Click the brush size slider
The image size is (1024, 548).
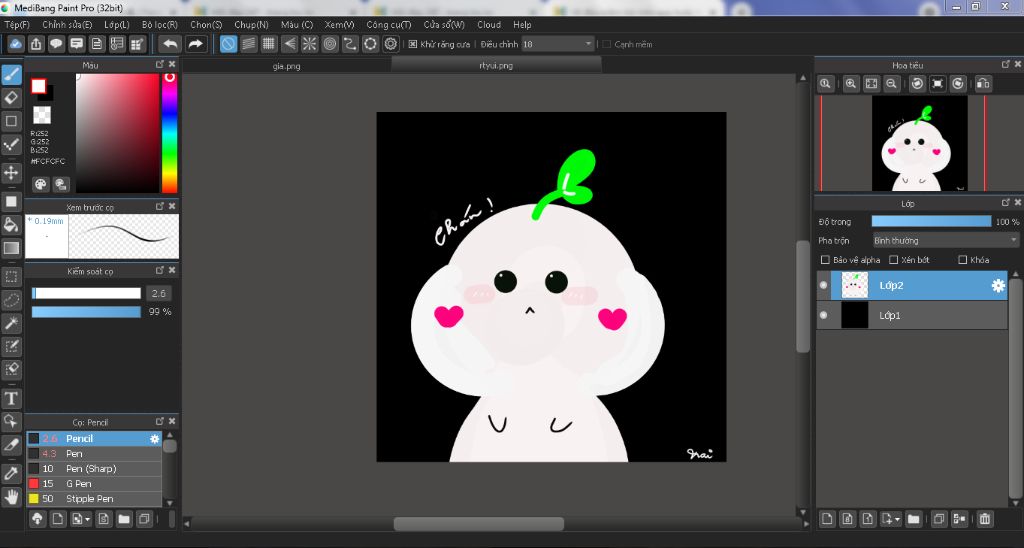[x=86, y=293]
